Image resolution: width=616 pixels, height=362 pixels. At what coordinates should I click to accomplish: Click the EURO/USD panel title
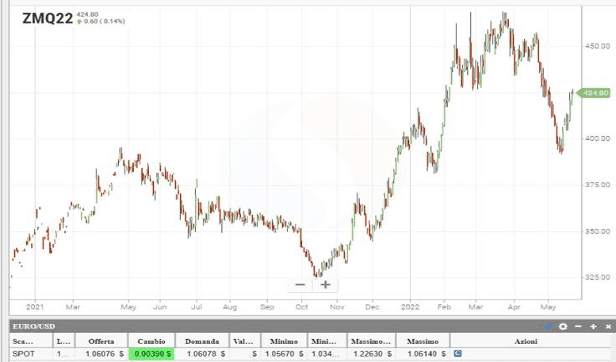tap(33, 326)
